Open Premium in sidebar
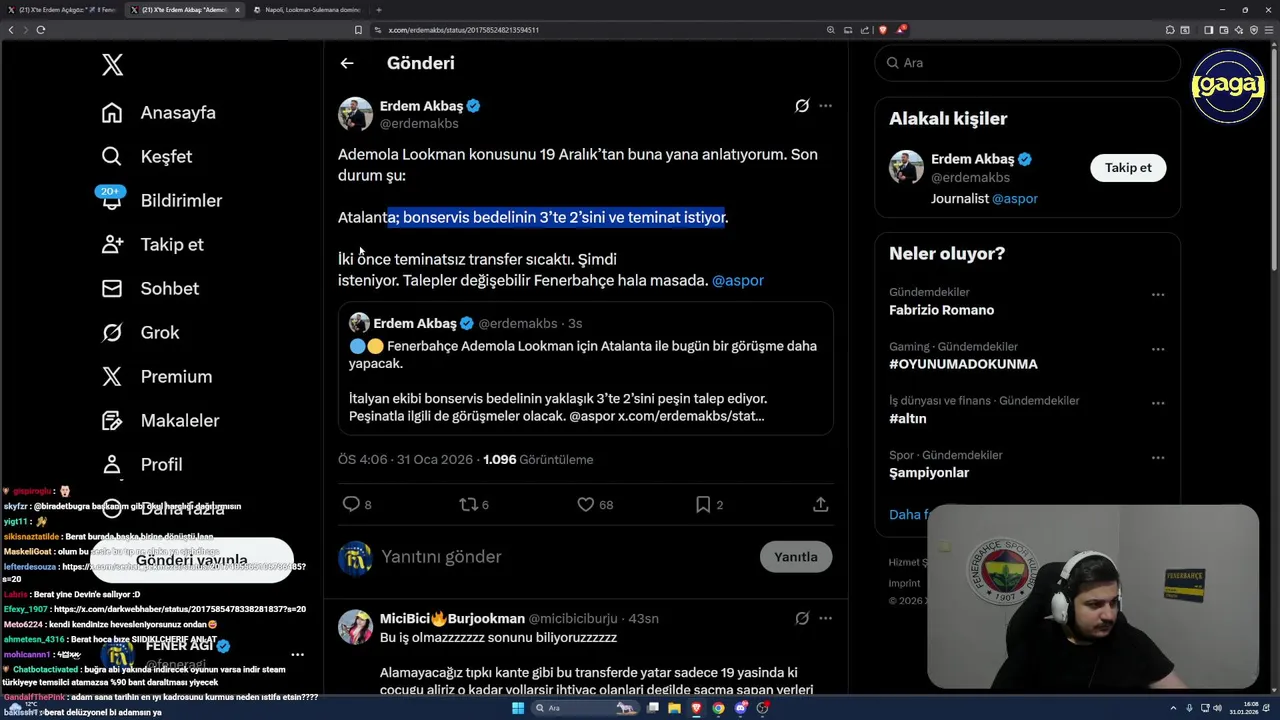This screenshot has height=720, width=1280. [157, 377]
